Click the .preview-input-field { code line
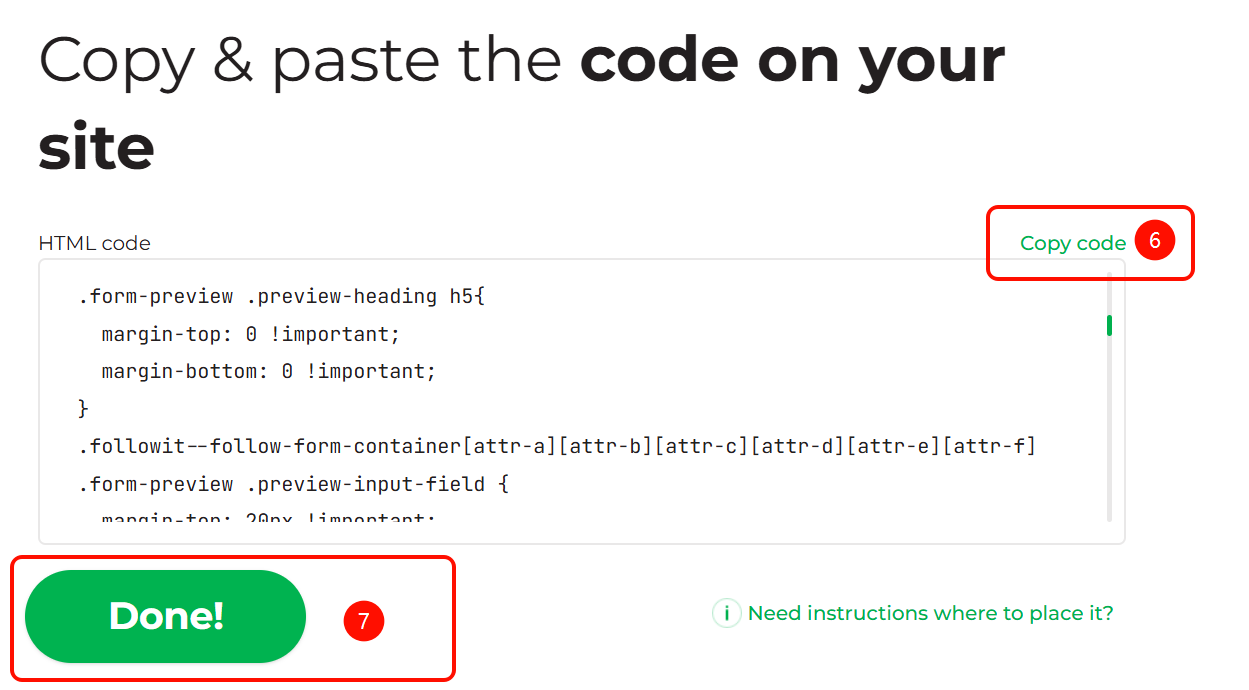The width and height of the screenshot is (1249, 690). (294, 484)
